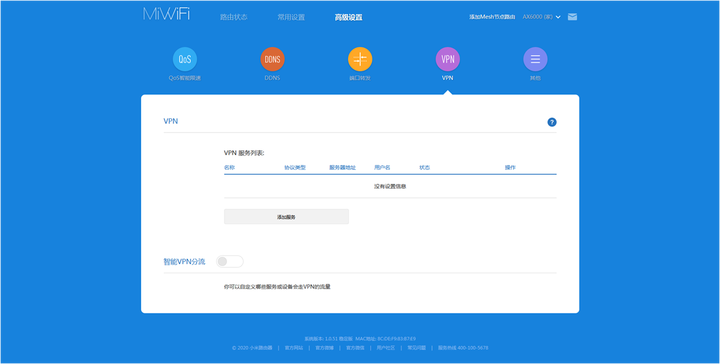Click the Protocol Type (协议类型) column header
Image resolution: width=720 pixels, height=364 pixels.
(x=295, y=168)
